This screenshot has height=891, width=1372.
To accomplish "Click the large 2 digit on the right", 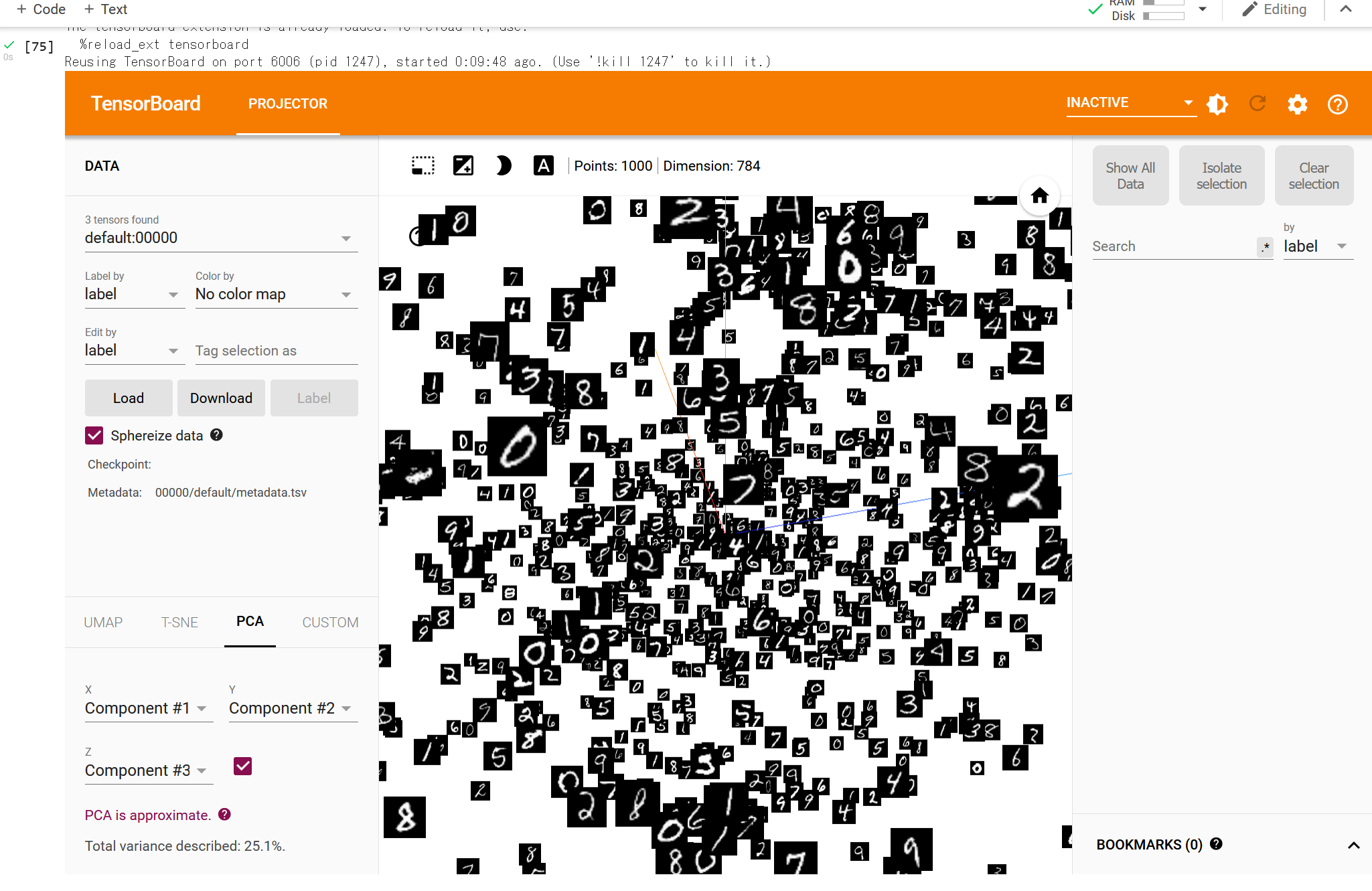I will point(1025,488).
